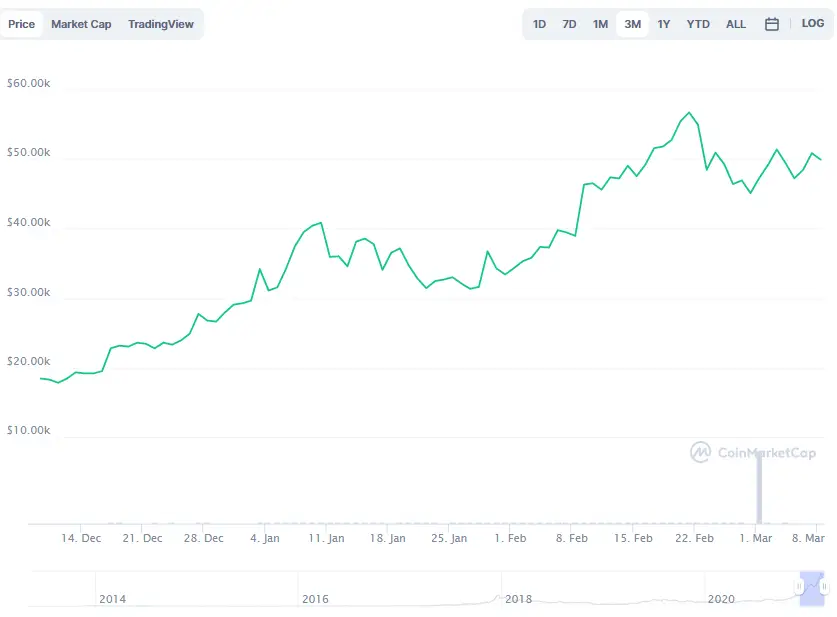This screenshot has height=617, width=837.
Task: Click the right handle of the range navigator
Action: pos(824,587)
